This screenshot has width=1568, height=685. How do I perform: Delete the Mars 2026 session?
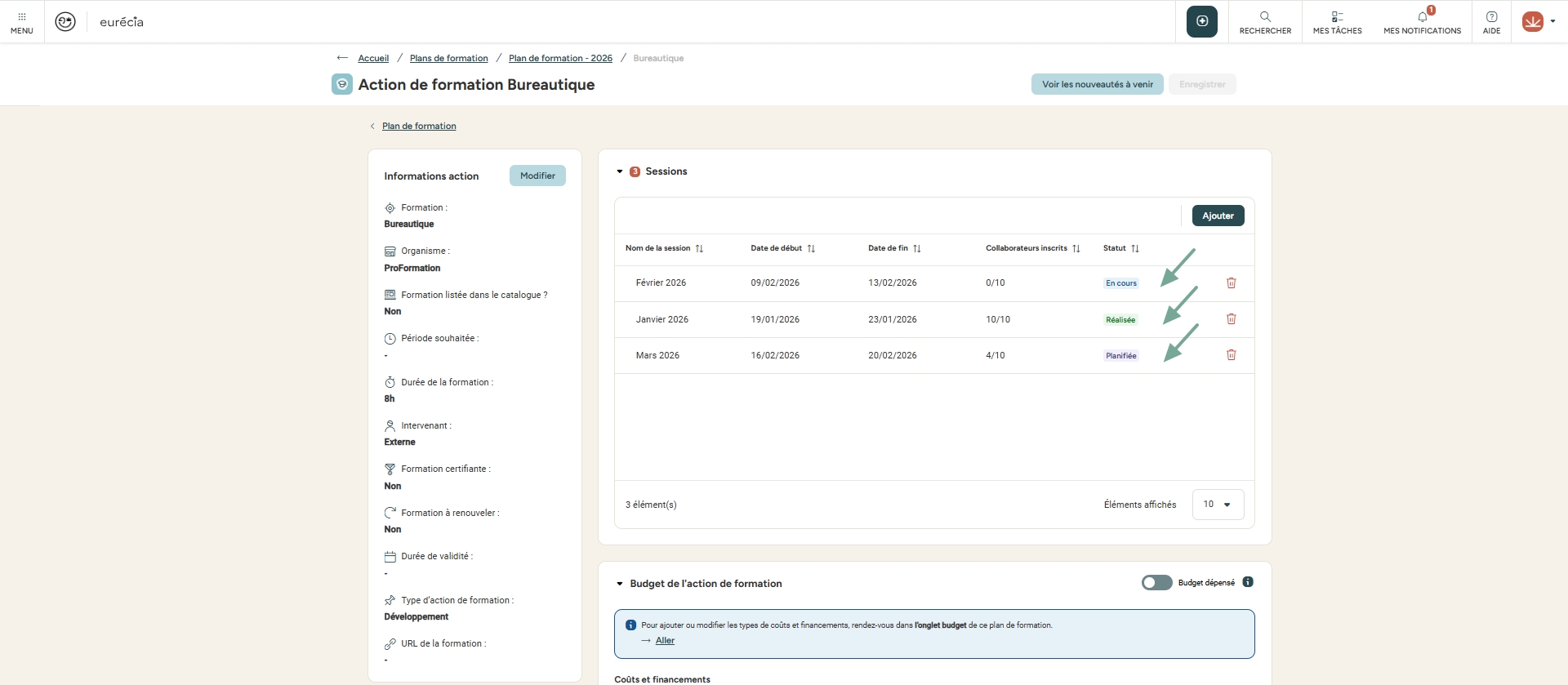click(x=1231, y=355)
